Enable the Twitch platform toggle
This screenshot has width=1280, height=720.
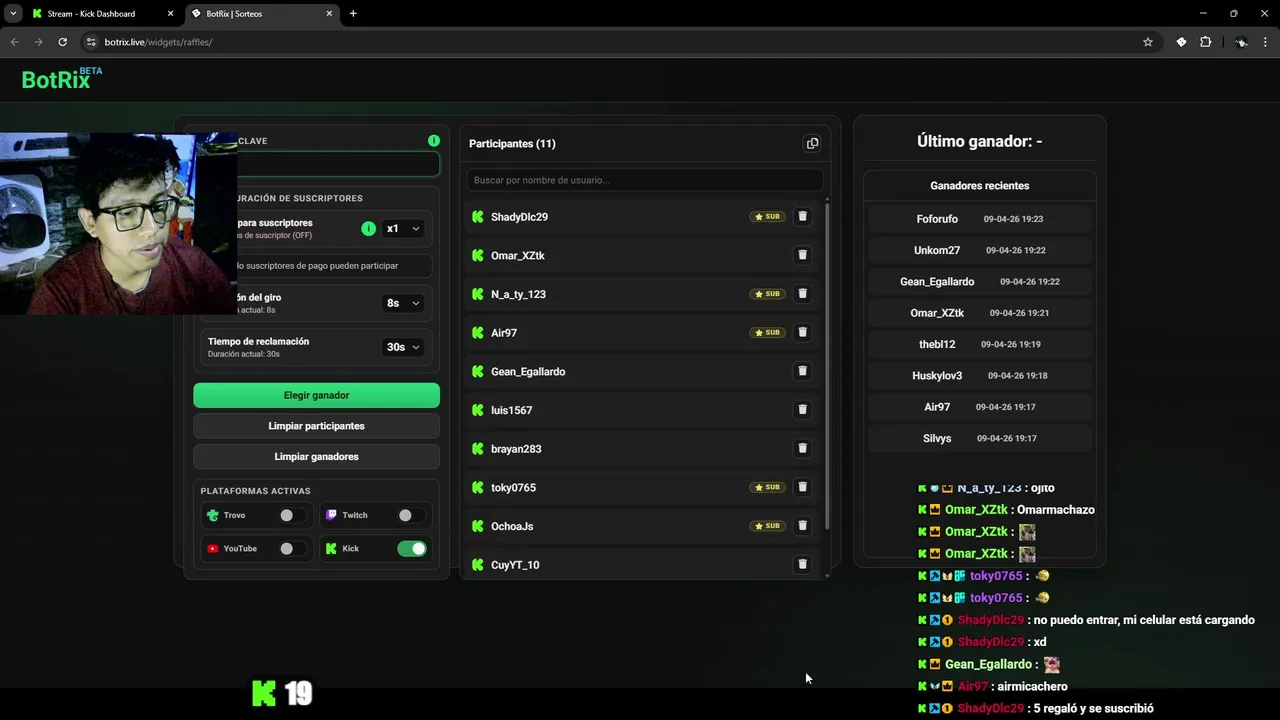pos(411,515)
